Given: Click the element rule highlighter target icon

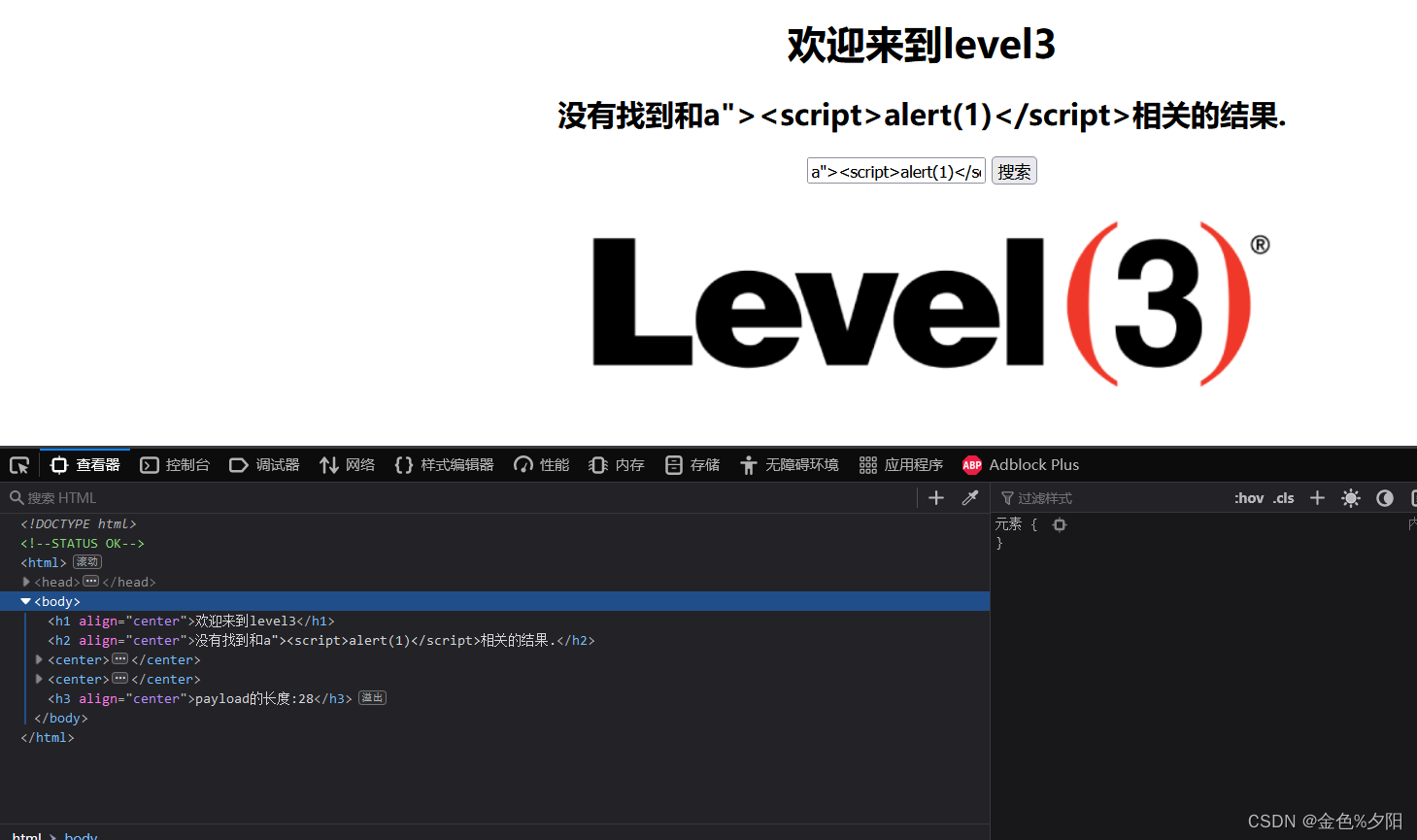Looking at the screenshot, I should click(x=1060, y=524).
